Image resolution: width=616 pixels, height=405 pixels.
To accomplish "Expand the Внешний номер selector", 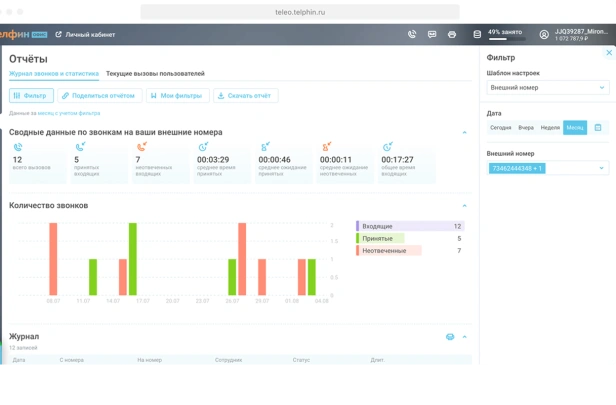I will click(x=548, y=168).
